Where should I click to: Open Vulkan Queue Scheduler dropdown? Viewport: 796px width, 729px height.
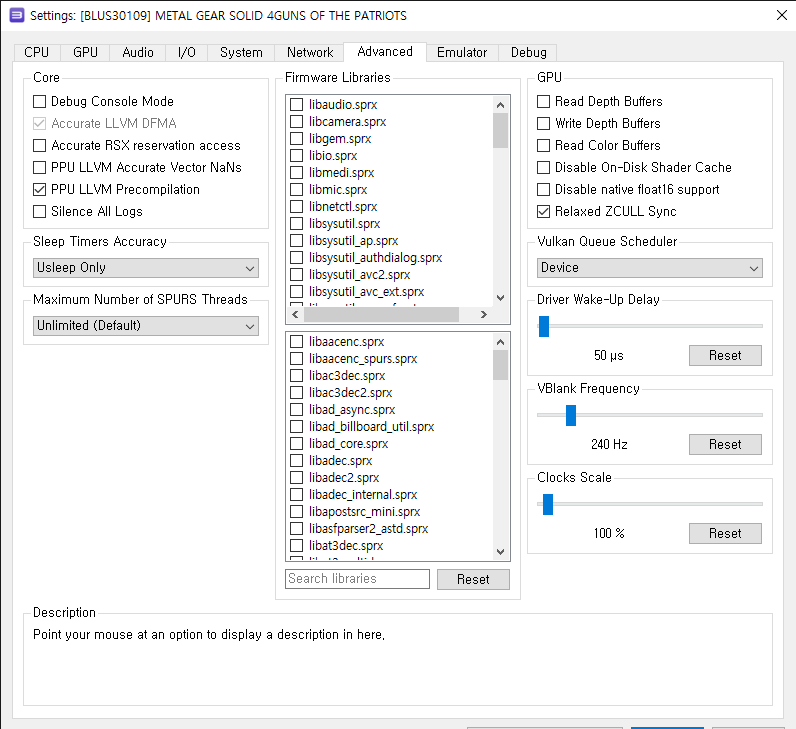point(650,268)
